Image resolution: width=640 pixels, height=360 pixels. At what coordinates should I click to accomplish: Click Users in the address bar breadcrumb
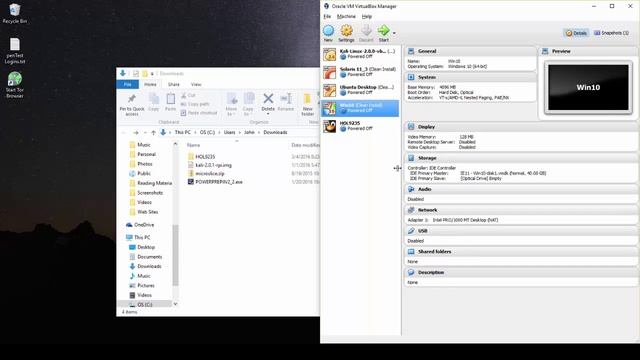[229, 132]
